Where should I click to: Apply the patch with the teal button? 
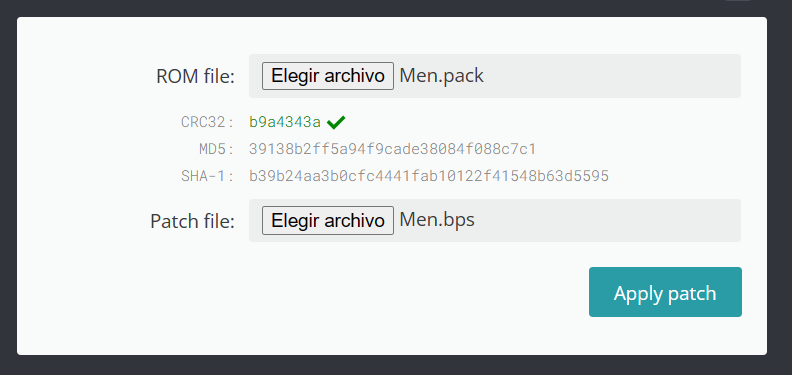[665, 292]
